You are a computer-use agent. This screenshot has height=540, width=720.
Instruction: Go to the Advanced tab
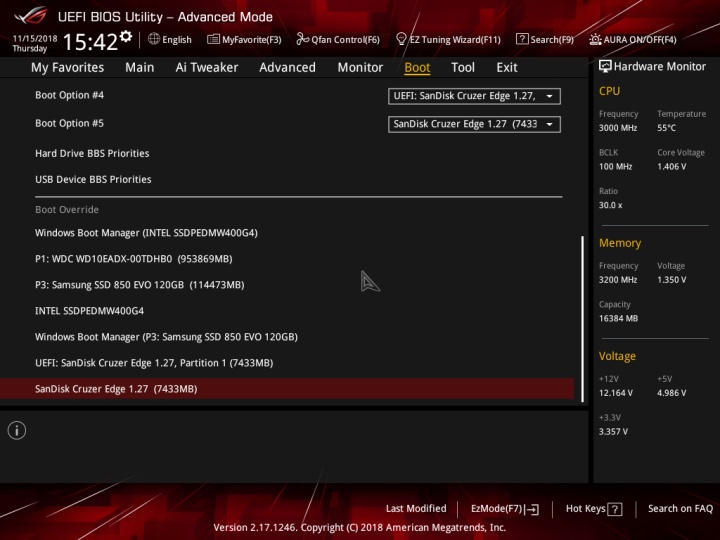[x=287, y=68]
